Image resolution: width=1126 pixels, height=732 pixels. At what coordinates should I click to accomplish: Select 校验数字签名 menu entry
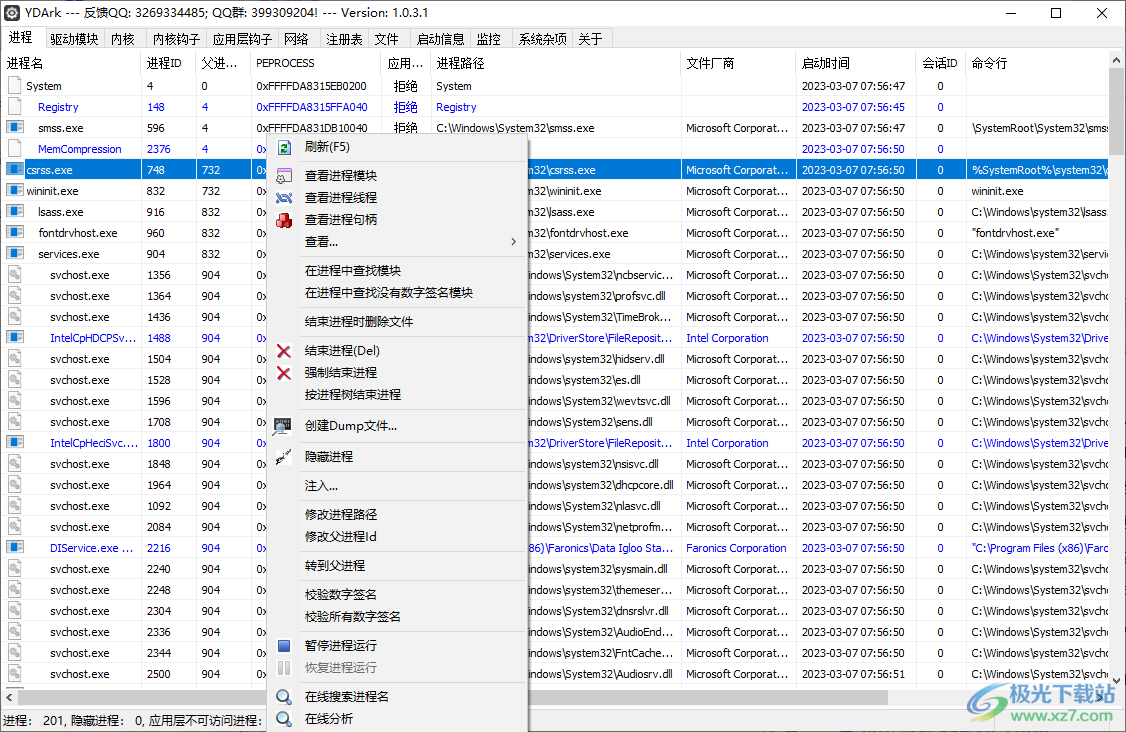pos(340,595)
